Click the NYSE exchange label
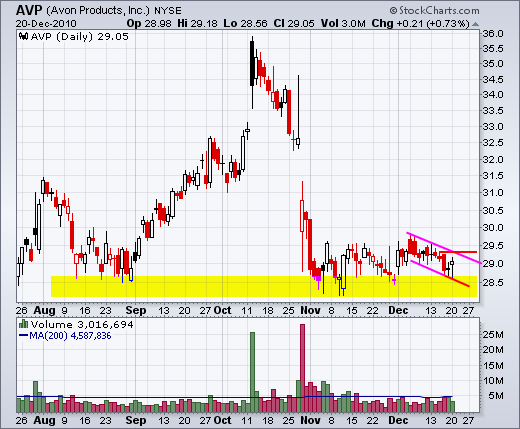This screenshot has width=520, height=429. pos(168,11)
